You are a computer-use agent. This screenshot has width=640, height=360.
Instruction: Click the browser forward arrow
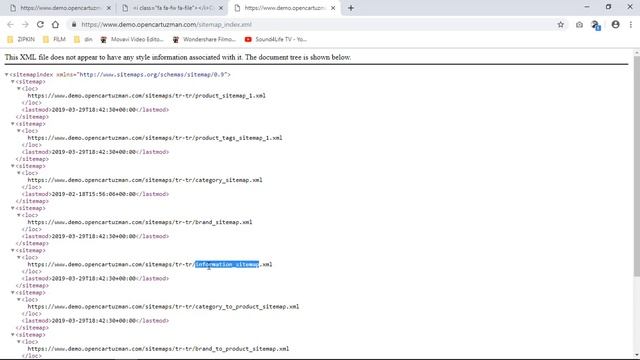click(25, 24)
